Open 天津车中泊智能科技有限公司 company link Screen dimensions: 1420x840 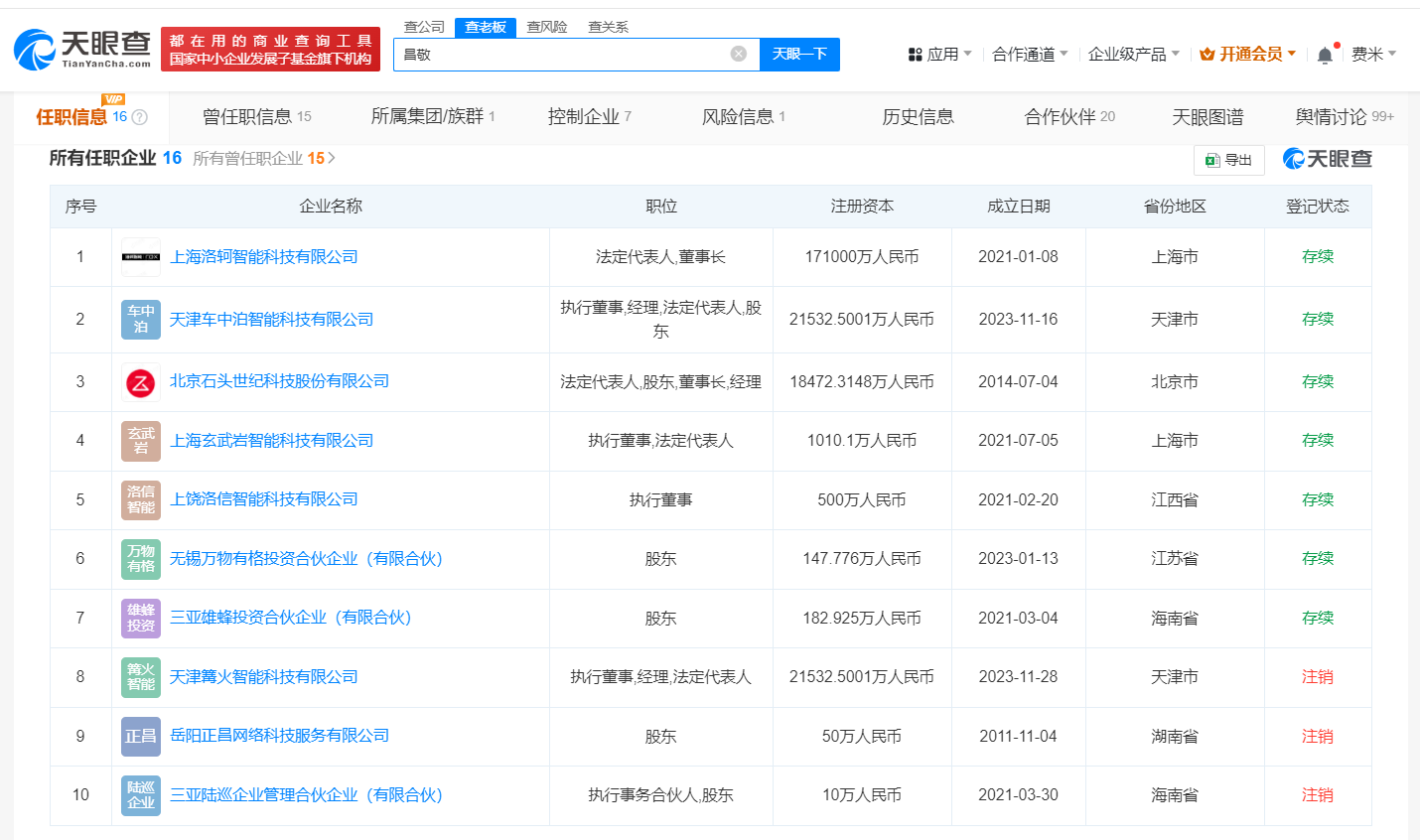[x=272, y=320]
